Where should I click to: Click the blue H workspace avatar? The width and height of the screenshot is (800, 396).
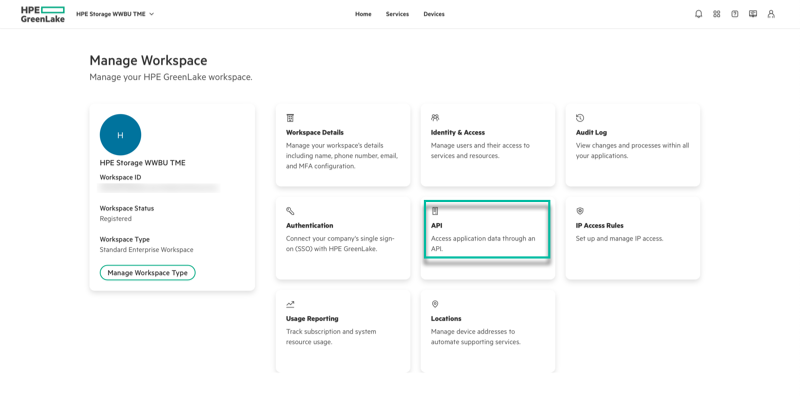coord(120,135)
